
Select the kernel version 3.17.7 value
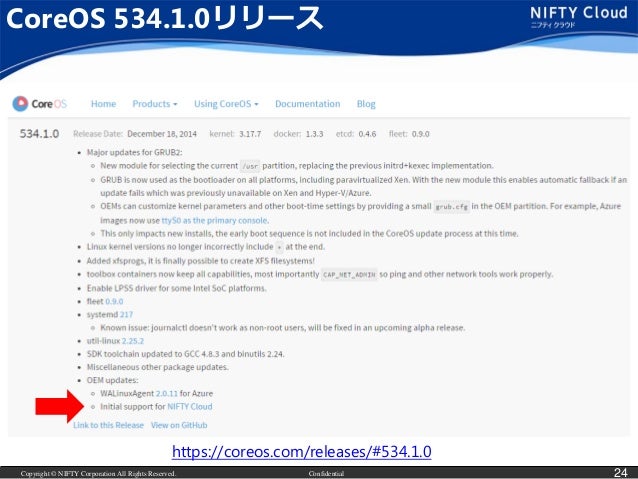click(x=250, y=134)
